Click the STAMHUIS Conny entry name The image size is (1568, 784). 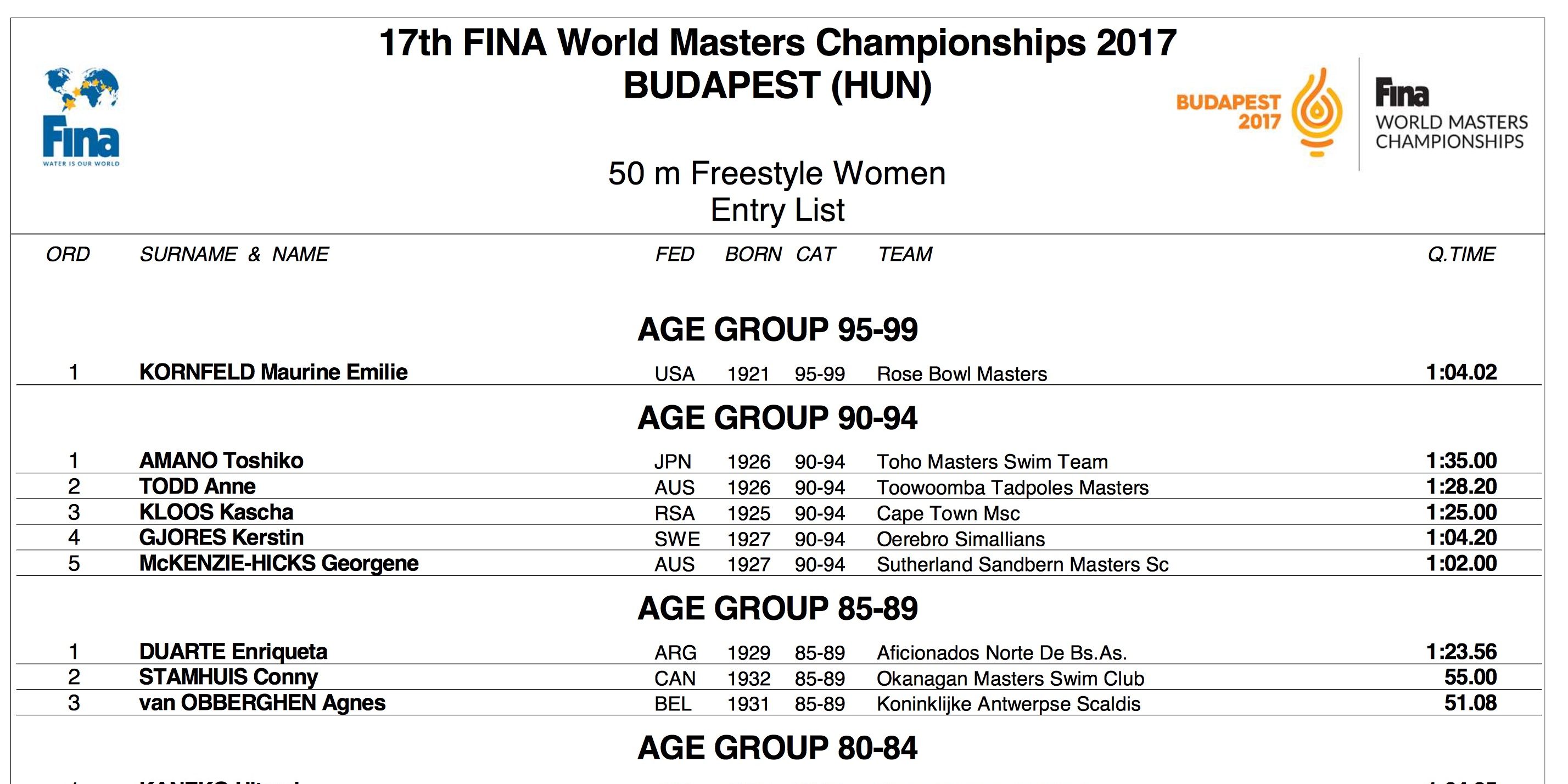pyautogui.click(x=228, y=677)
